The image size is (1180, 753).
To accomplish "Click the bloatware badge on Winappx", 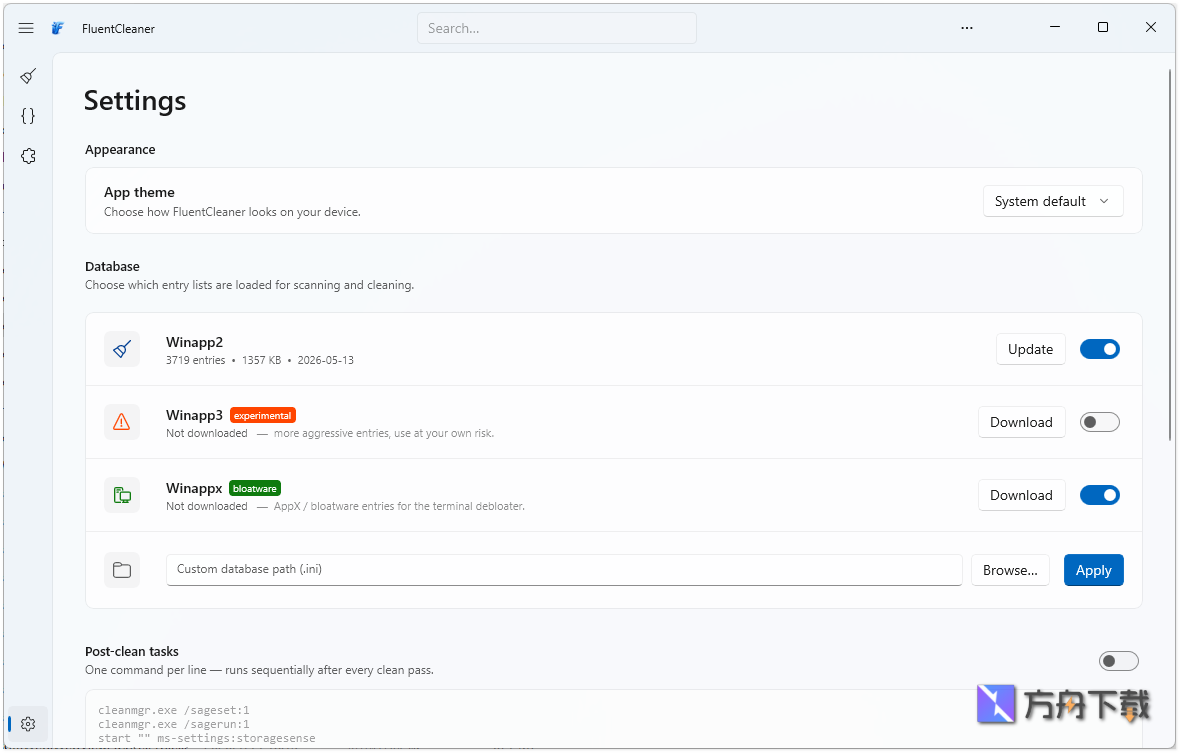I will pyautogui.click(x=254, y=488).
